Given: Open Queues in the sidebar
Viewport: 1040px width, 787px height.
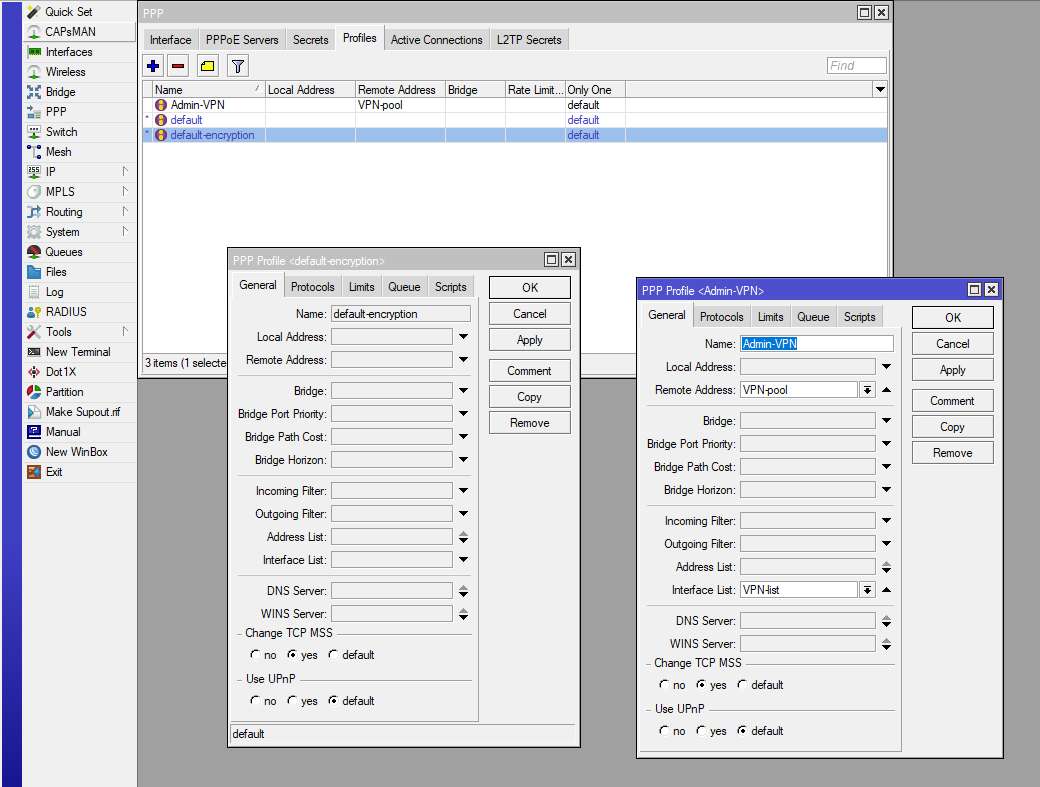Looking at the screenshot, I should tap(64, 252).
